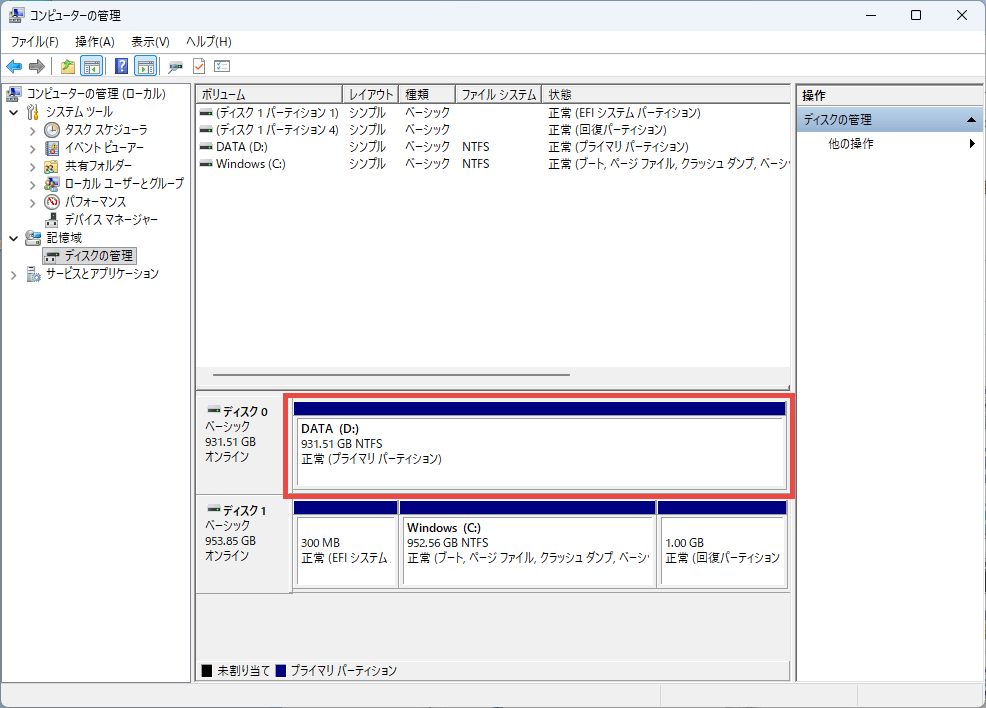
Task: Click the checklist settings toolbar icon
Action: tap(222, 67)
